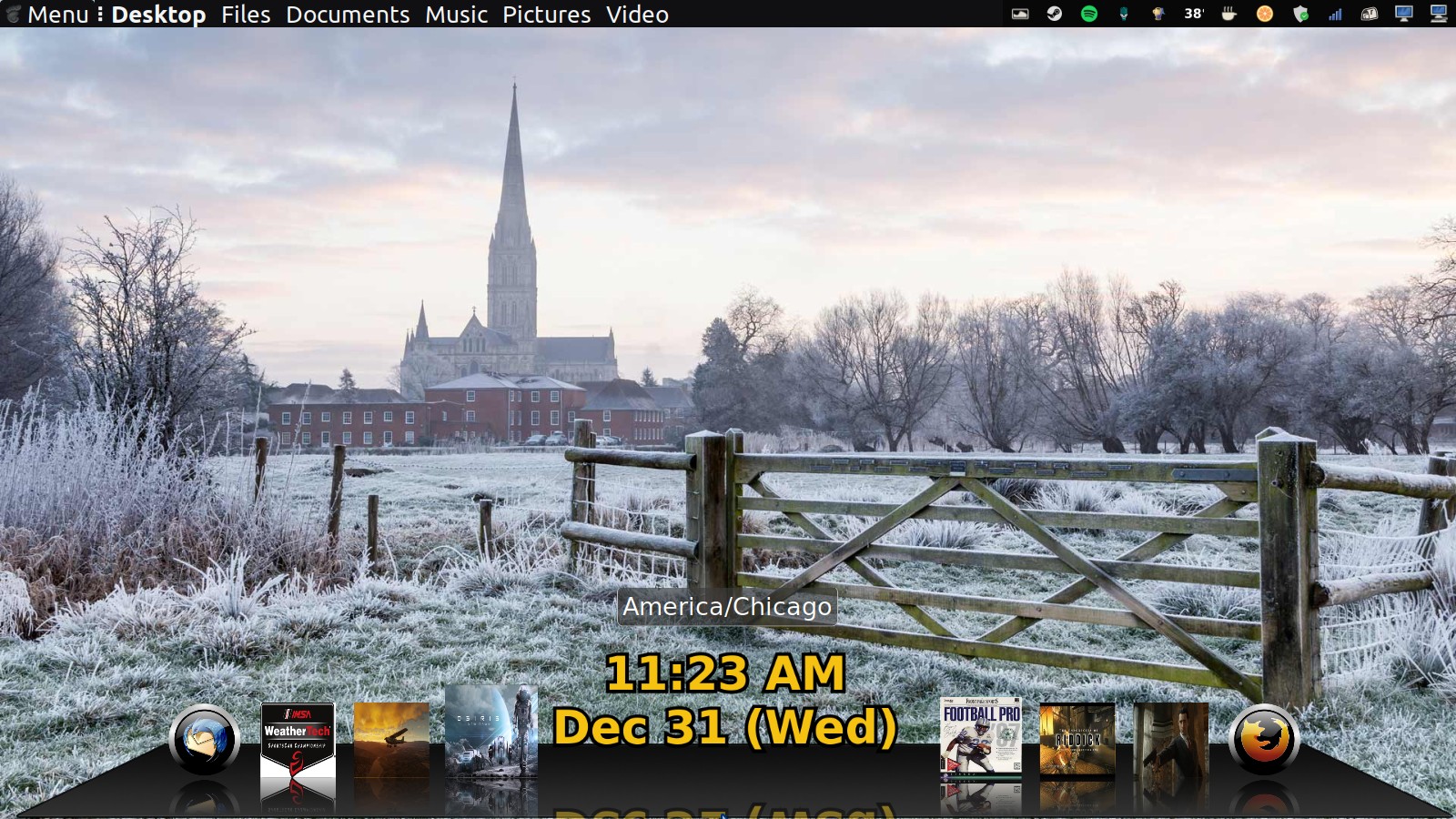Click the coffee cup tray icon
The image size is (1456, 819).
[x=1228, y=14]
